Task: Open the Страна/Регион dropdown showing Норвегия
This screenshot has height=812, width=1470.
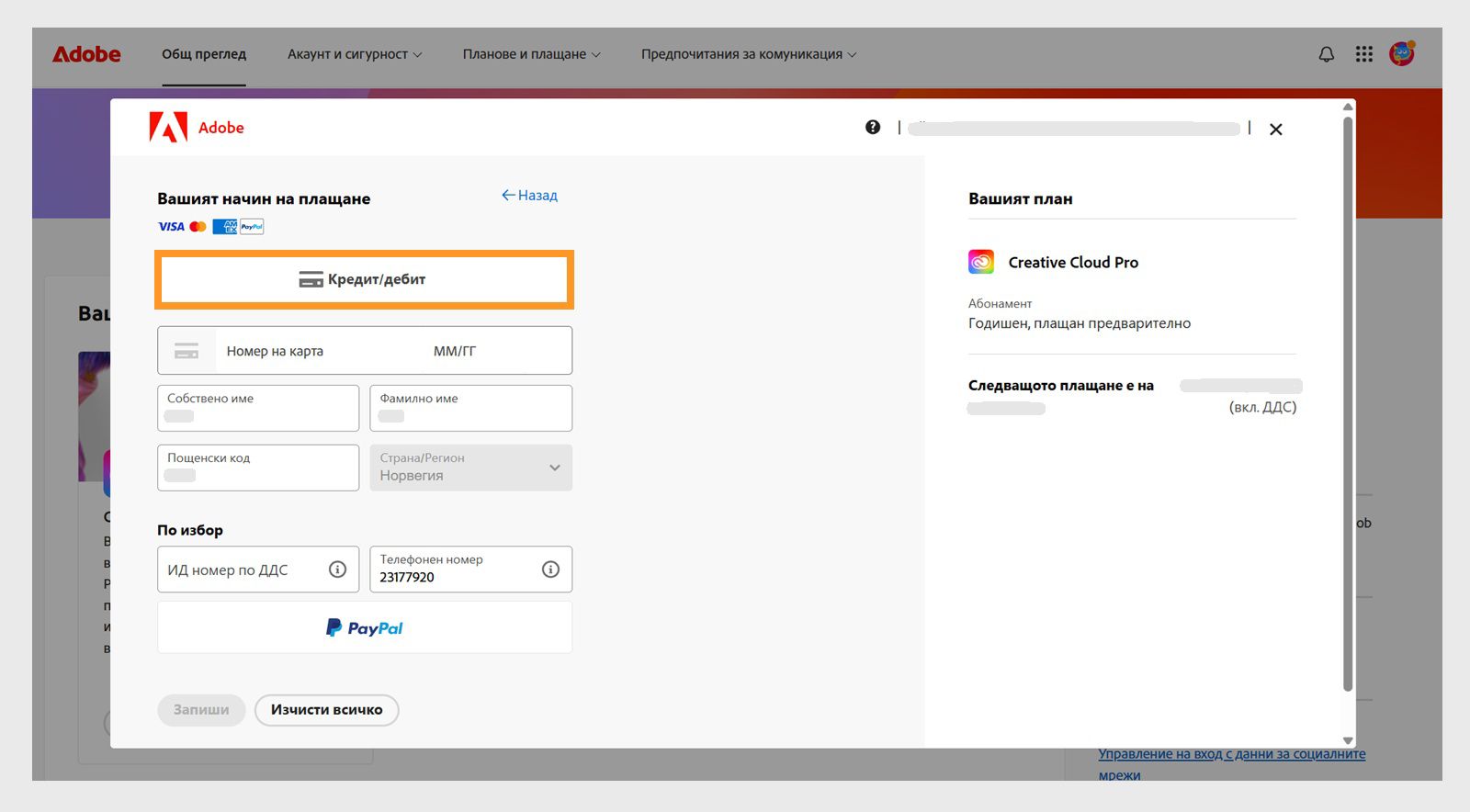Action: 471,468
